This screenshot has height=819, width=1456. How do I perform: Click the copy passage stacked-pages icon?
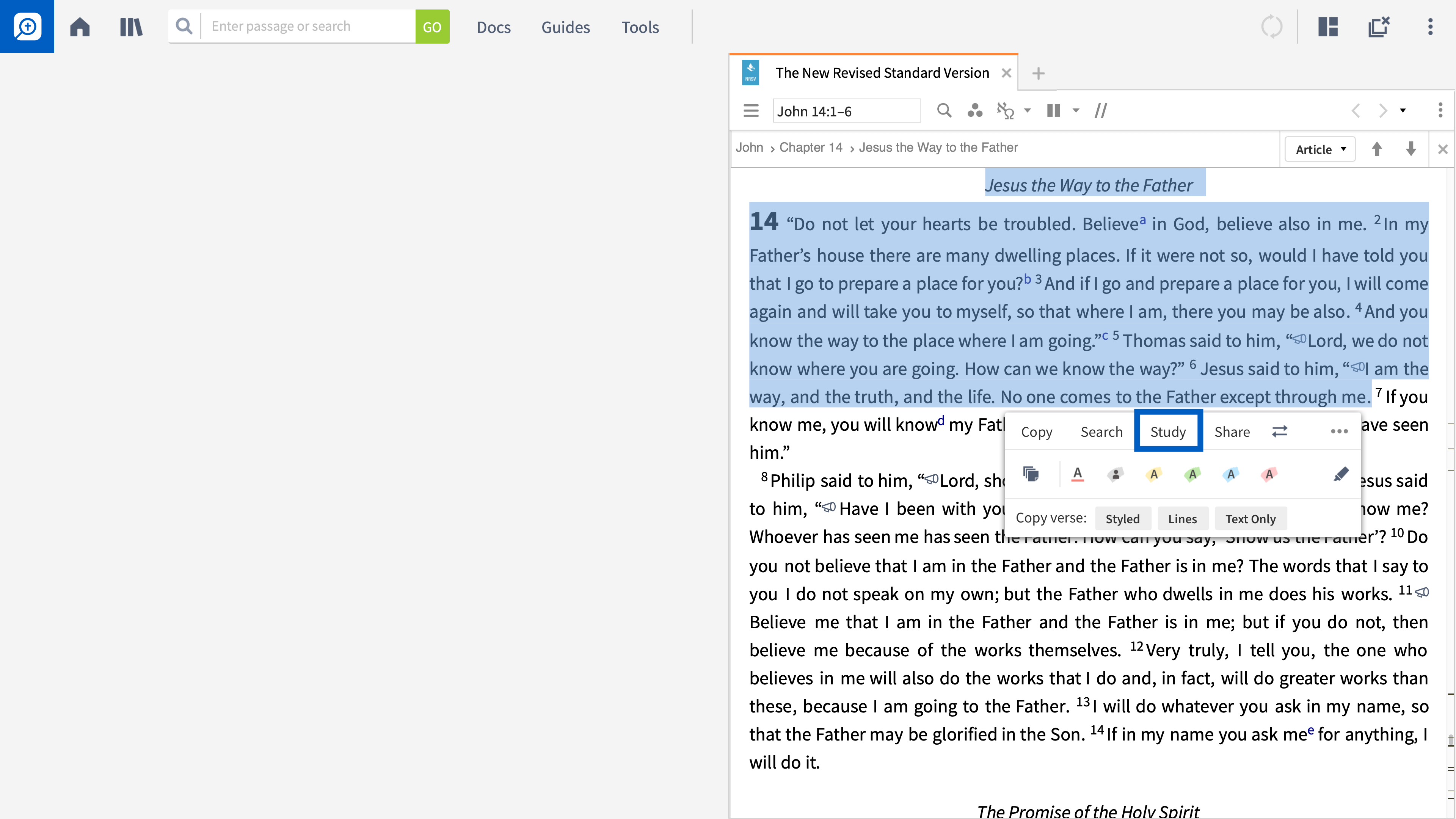[1031, 474]
